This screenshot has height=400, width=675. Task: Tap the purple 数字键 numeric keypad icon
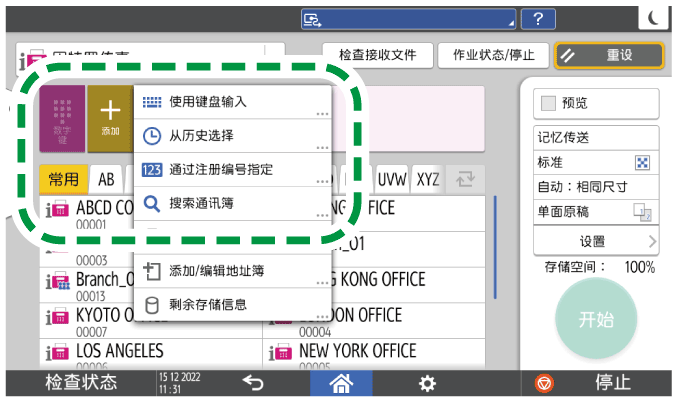[63, 119]
